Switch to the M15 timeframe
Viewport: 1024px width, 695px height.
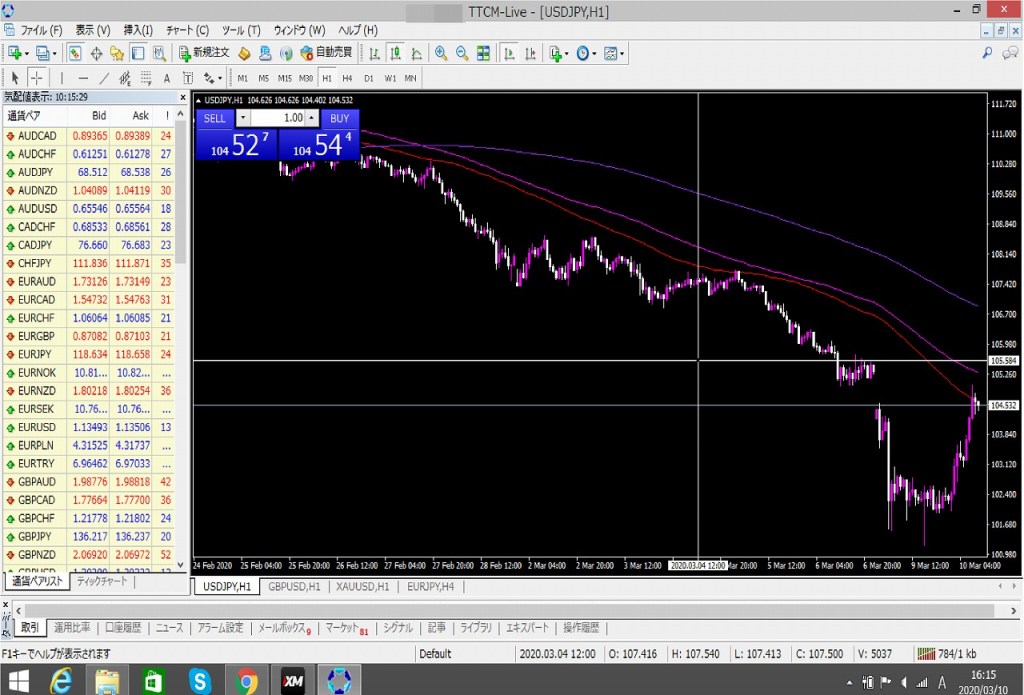tap(285, 78)
